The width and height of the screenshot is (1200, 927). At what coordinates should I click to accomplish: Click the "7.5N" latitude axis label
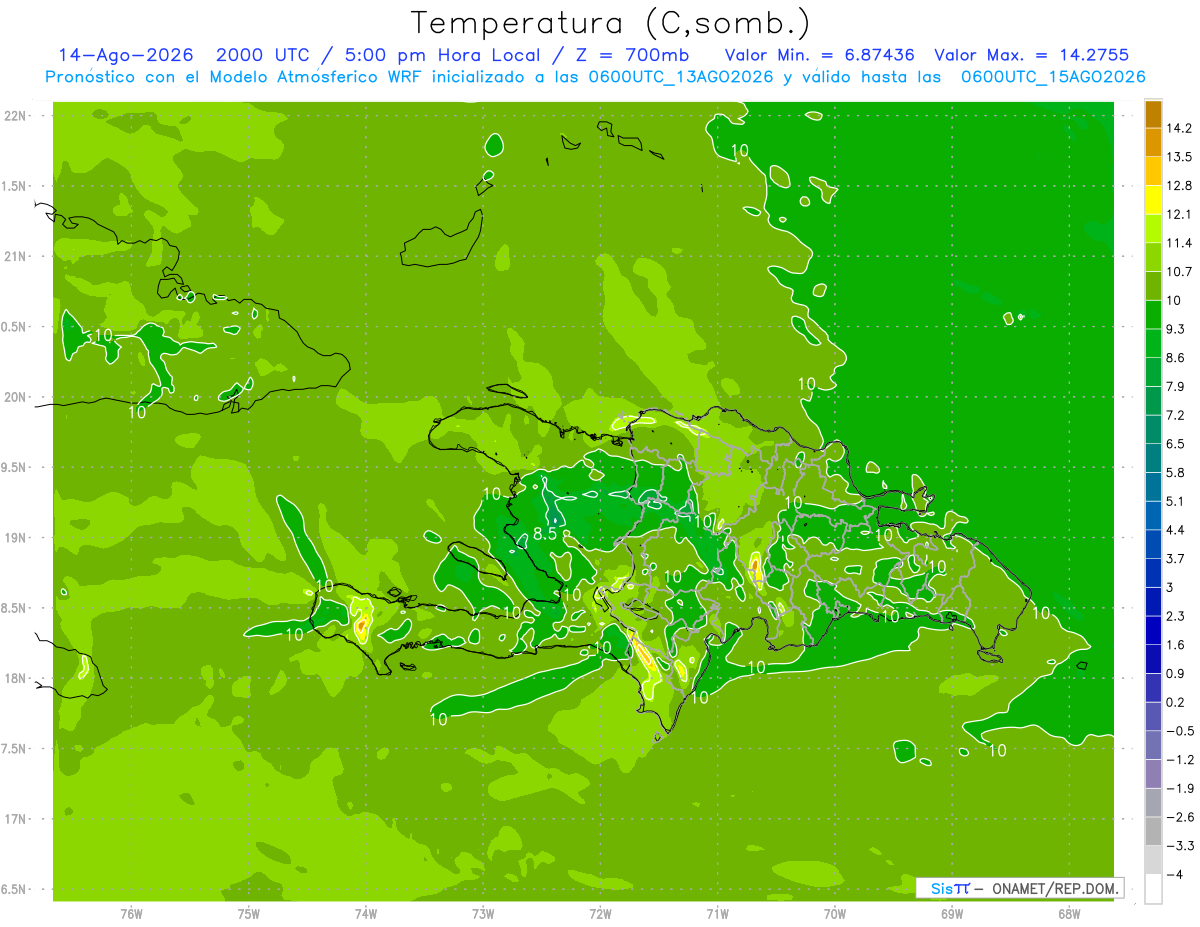pos(14,748)
